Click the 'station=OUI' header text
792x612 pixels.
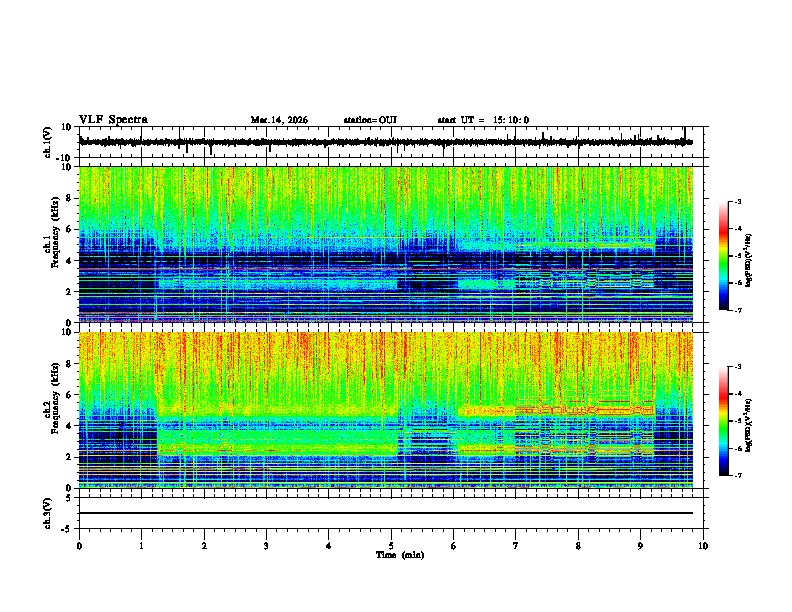pos(370,120)
